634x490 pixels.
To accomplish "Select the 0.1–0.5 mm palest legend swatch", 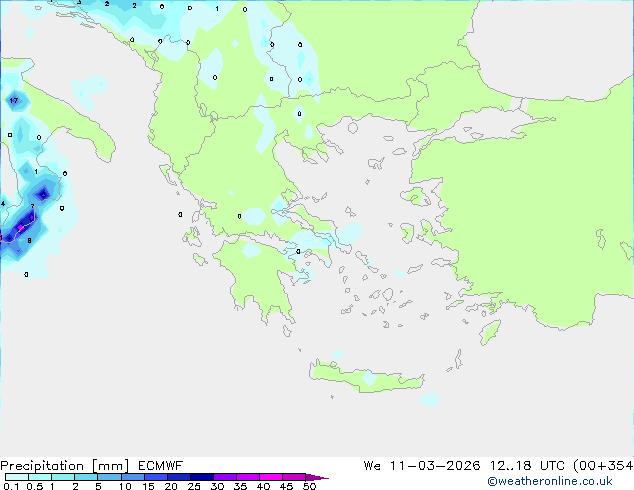I will tap(17, 477).
